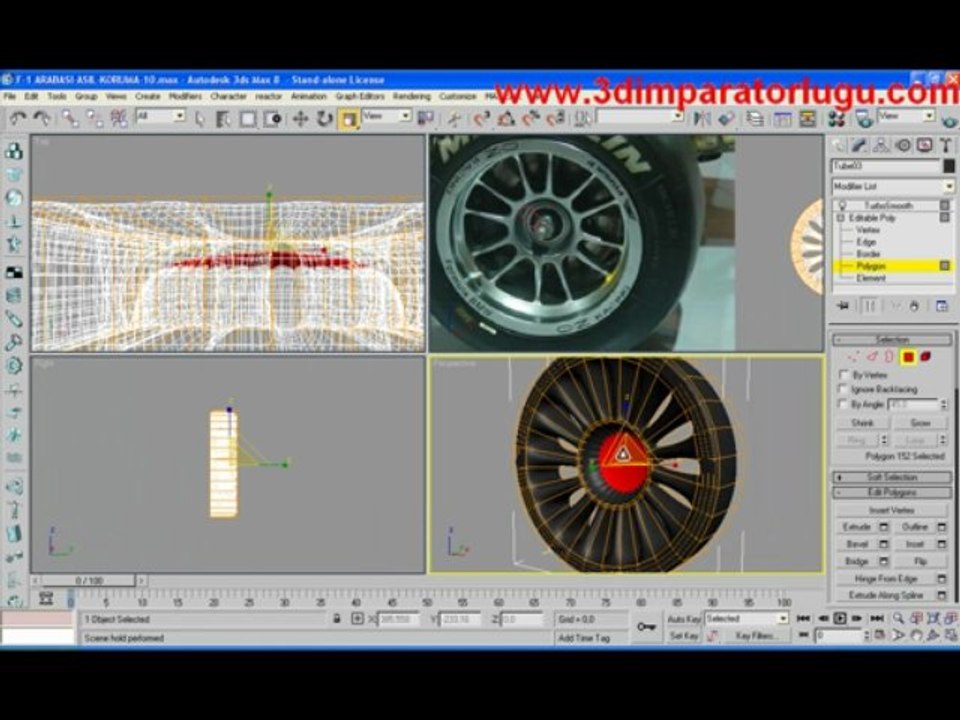The width and height of the screenshot is (960, 720).
Task: Click the Align tool in toolbar
Action: pos(726,118)
